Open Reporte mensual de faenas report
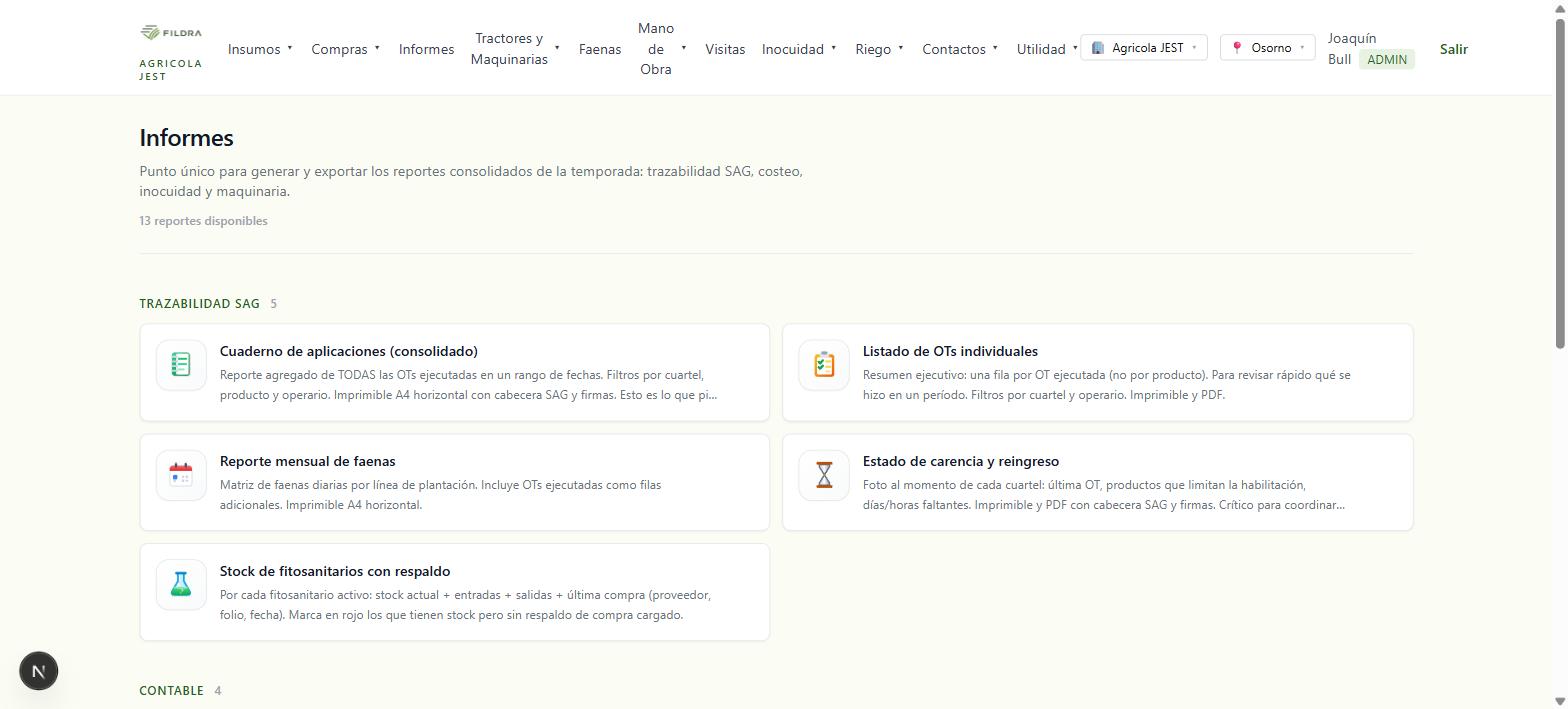The height and width of the screenshot is (709, 1568). pos(455,482)
